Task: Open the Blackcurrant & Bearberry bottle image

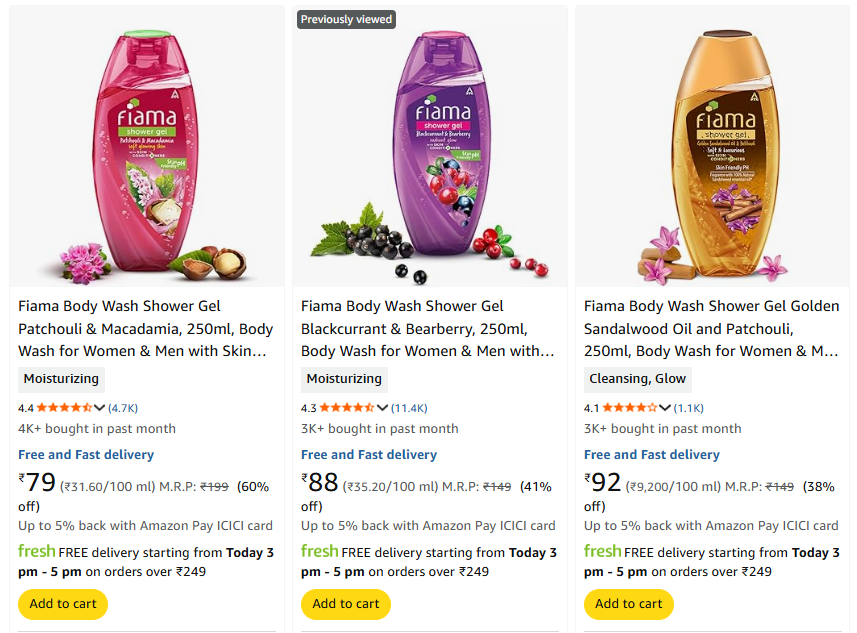Action: [429, 150]
